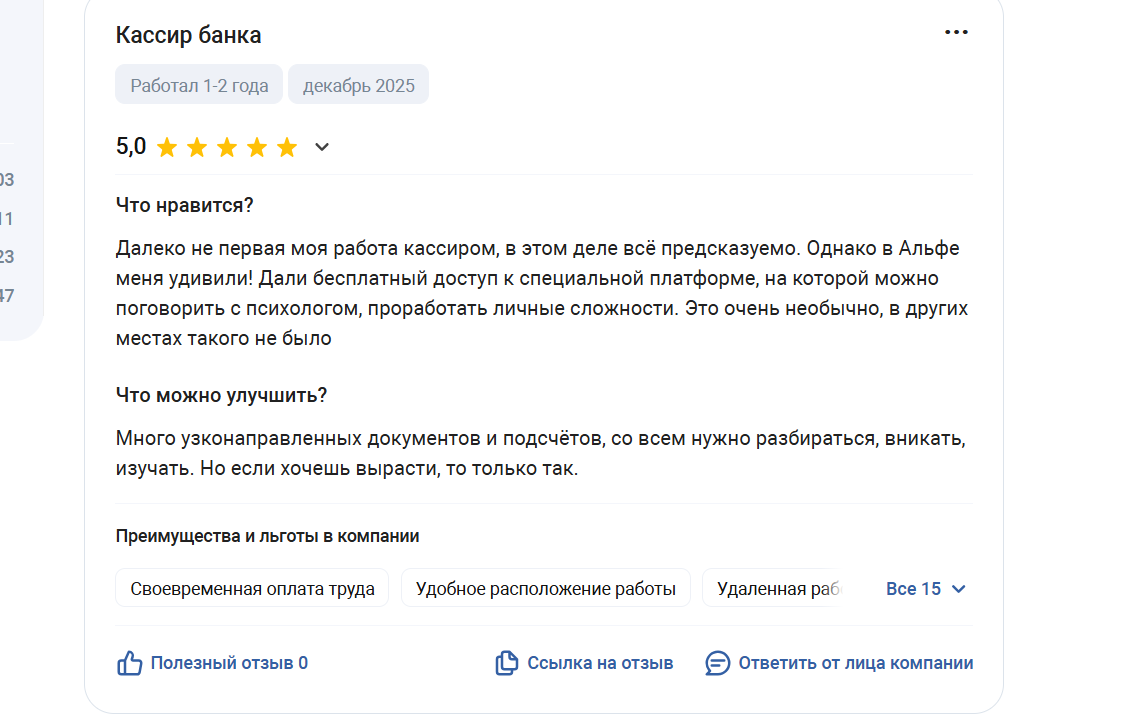Click the truncated "Удаленная раб…" benefit chip

click(x=775, y=589)
